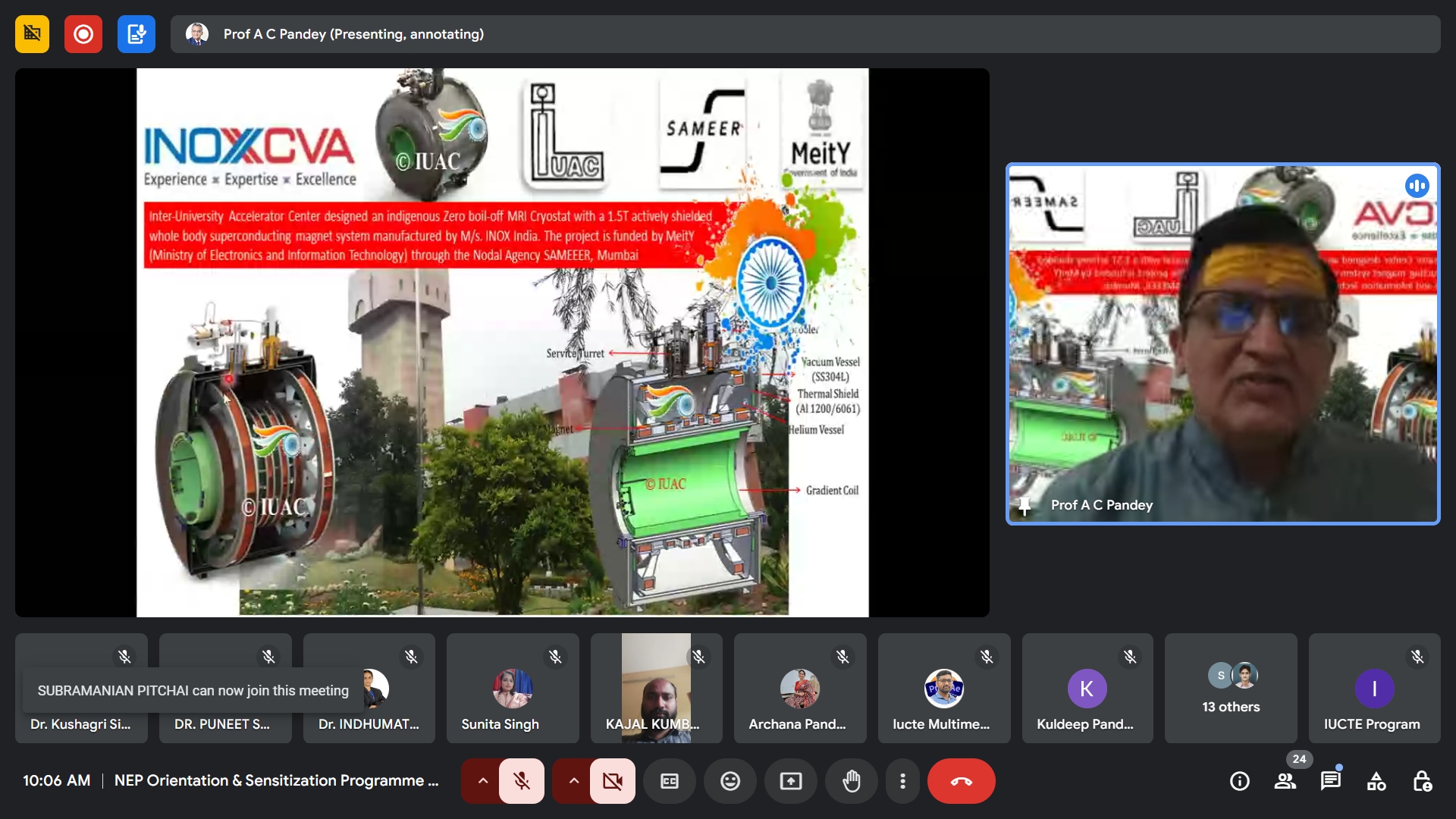This screenshot has width=1456, height=819.
Task: Click the yellow hide captions icon
Action: (32, 34)
